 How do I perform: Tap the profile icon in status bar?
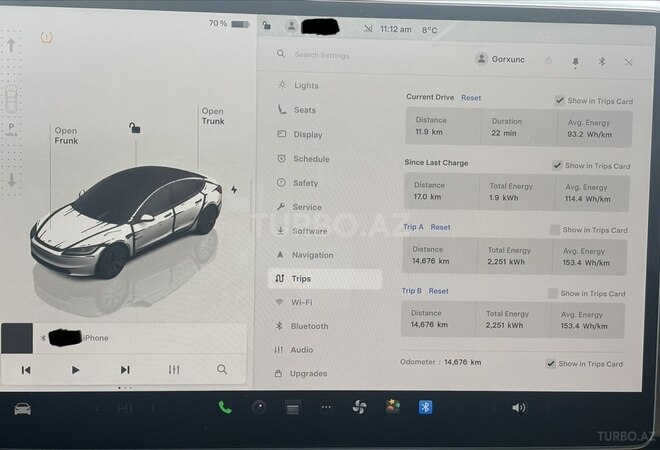[291, 26]
